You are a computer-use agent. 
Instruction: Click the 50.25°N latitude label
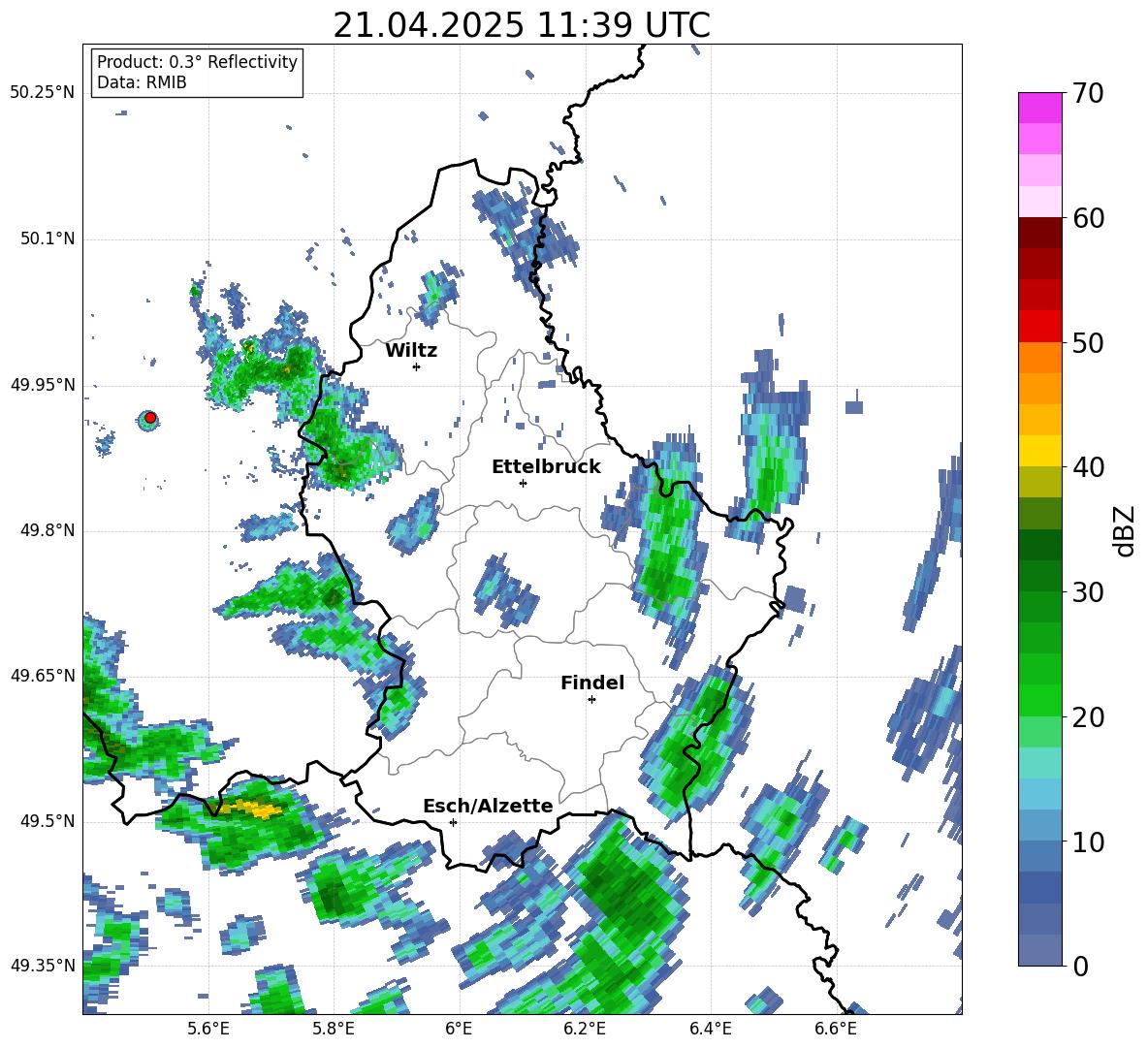pyautogui.click(x=43, y=93)
